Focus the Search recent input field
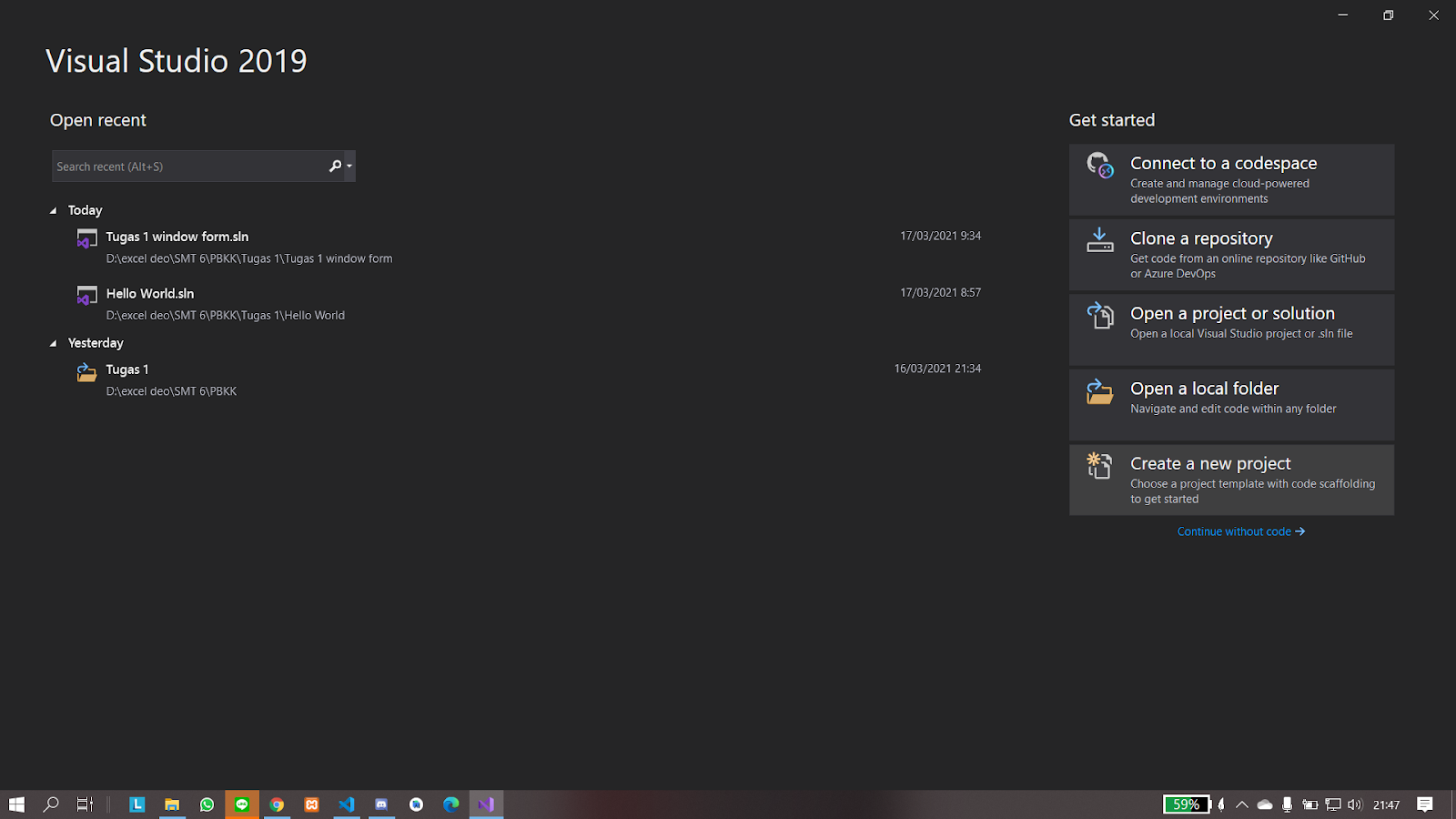Screen dimensions: 1456x819 click(188, 166)
